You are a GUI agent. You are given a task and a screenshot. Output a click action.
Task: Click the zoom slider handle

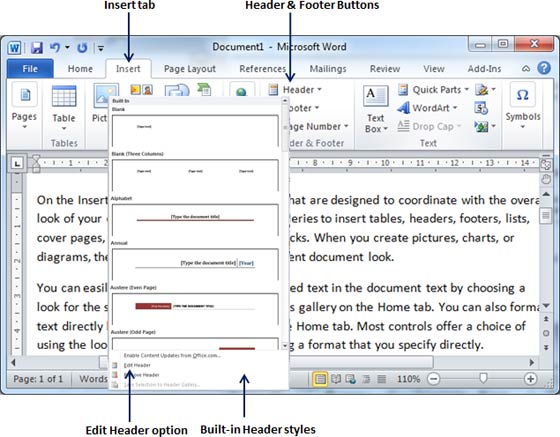click(483, 378)
